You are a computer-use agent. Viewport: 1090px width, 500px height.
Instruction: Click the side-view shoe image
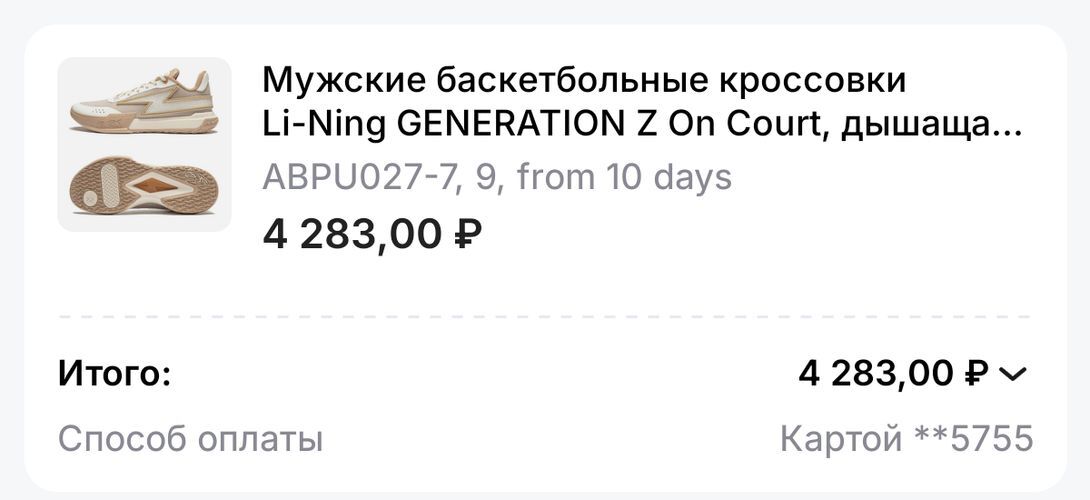click(x=144, y=101)
